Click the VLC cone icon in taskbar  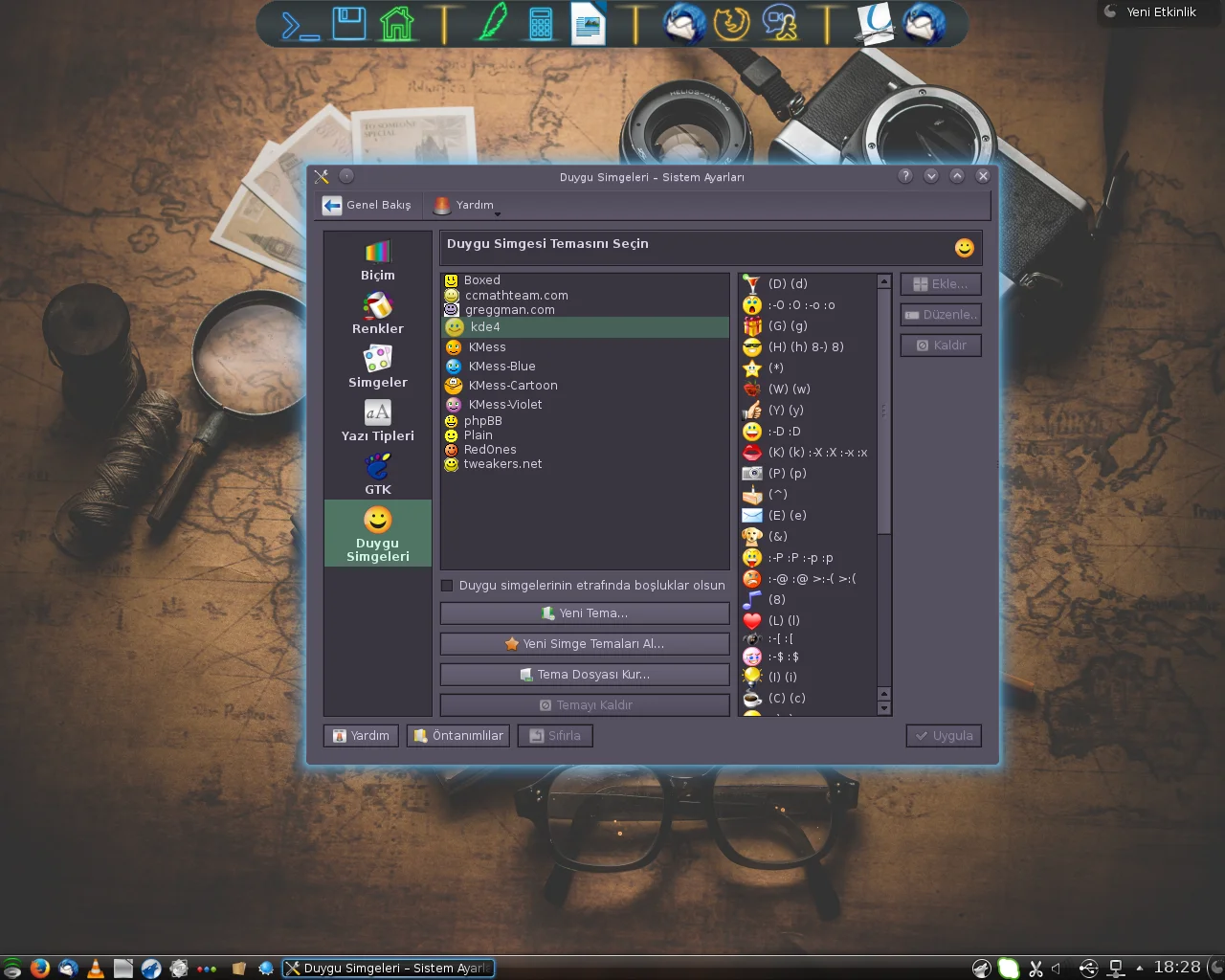point(96,968)
